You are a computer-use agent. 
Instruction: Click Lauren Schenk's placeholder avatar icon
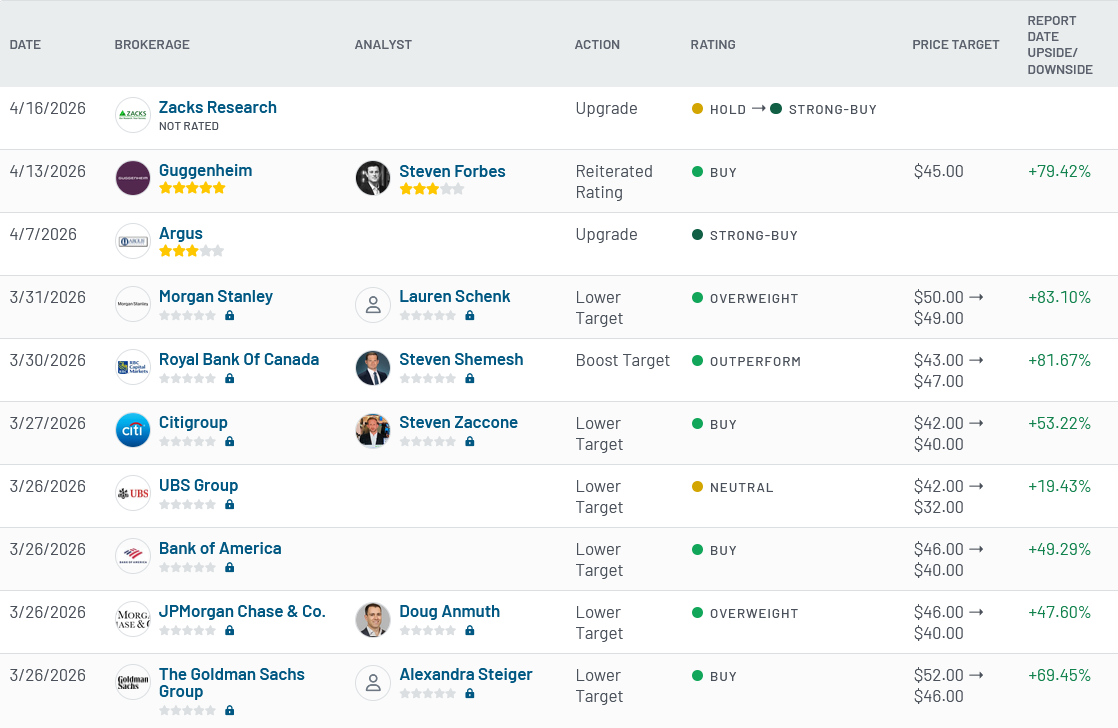[x=373, y=305]
